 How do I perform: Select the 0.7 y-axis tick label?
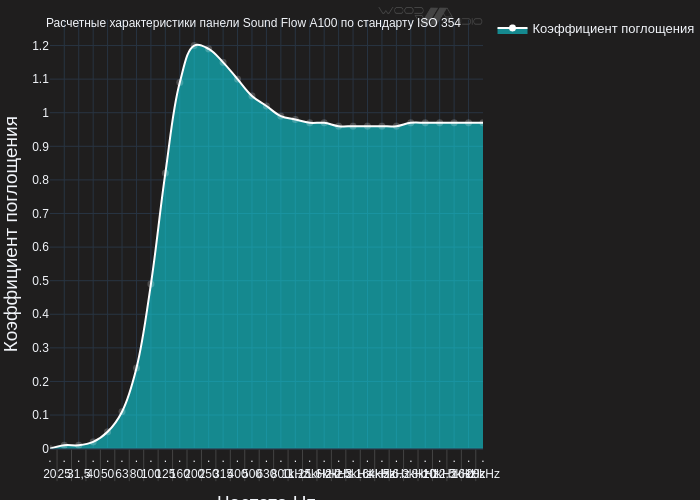40,214
